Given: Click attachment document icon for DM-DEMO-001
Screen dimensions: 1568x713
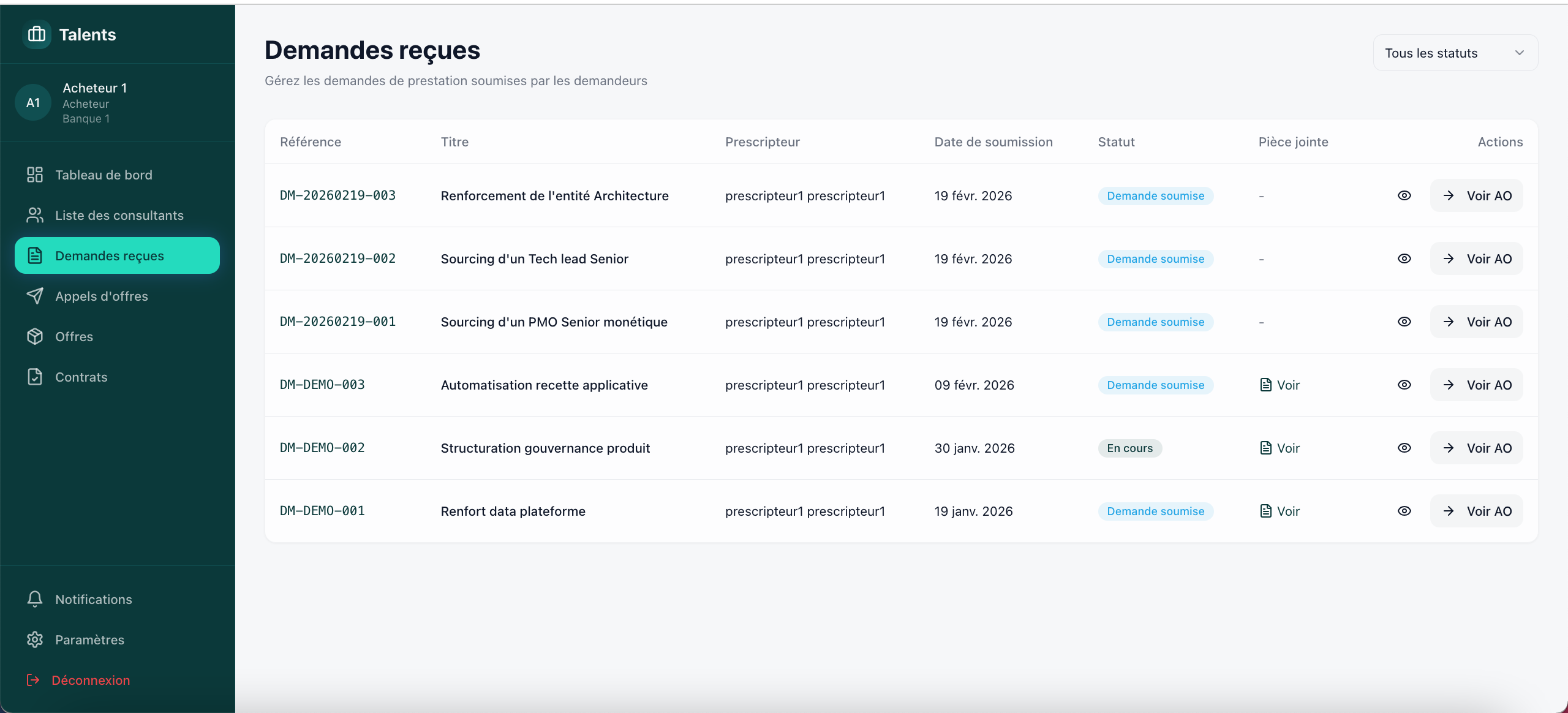Looking at the screenshot, I should pyautogui.click(x=1265, y=511).
